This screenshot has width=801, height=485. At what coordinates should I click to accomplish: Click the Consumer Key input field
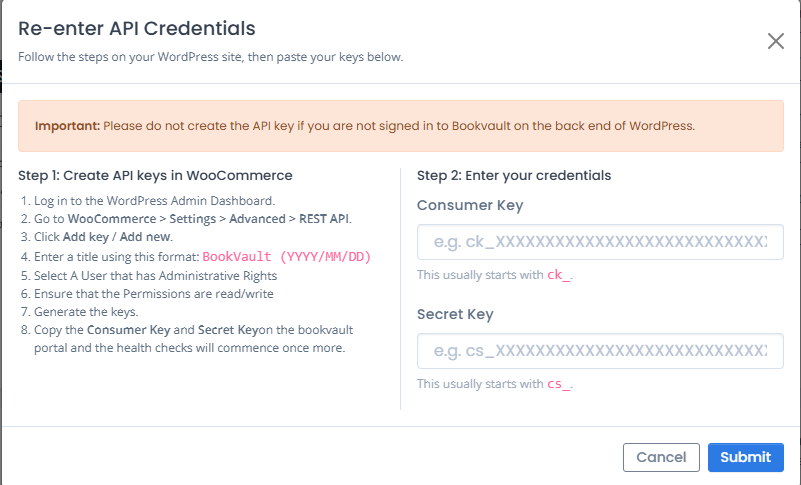click(600, 242)
